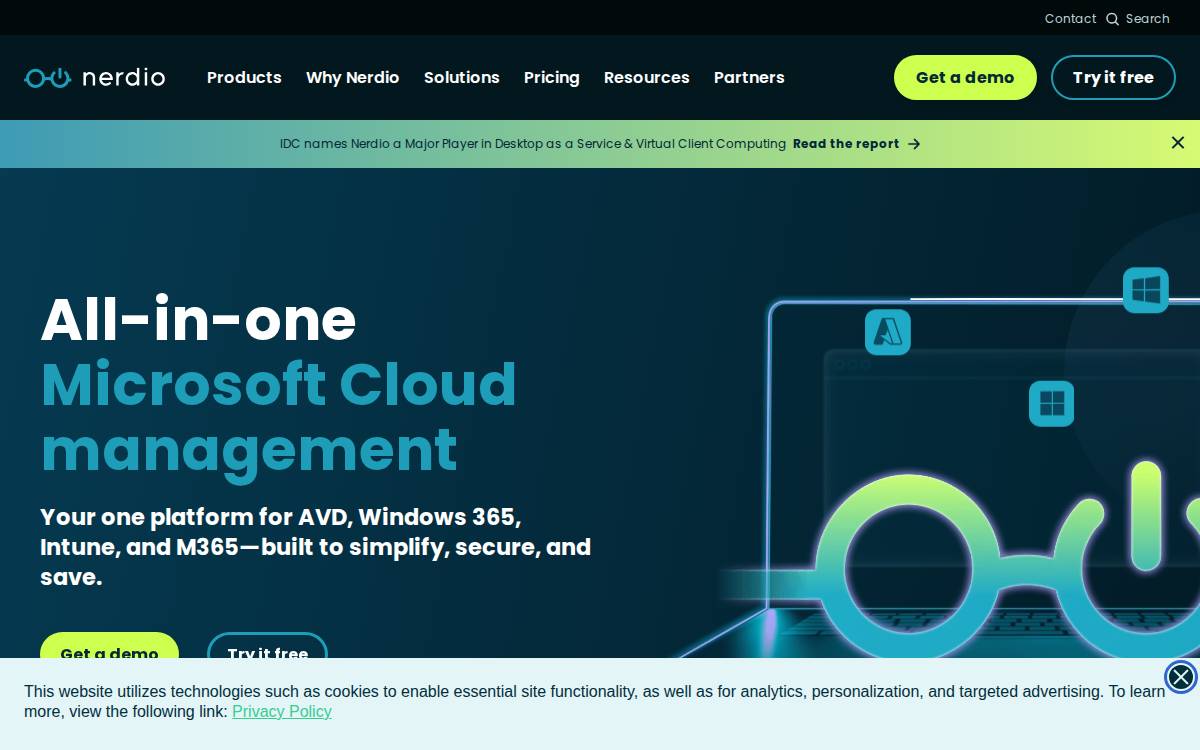Click the arrow next to Read the report
This screenshot has width=1200, height=750.
tap(914, 144)
